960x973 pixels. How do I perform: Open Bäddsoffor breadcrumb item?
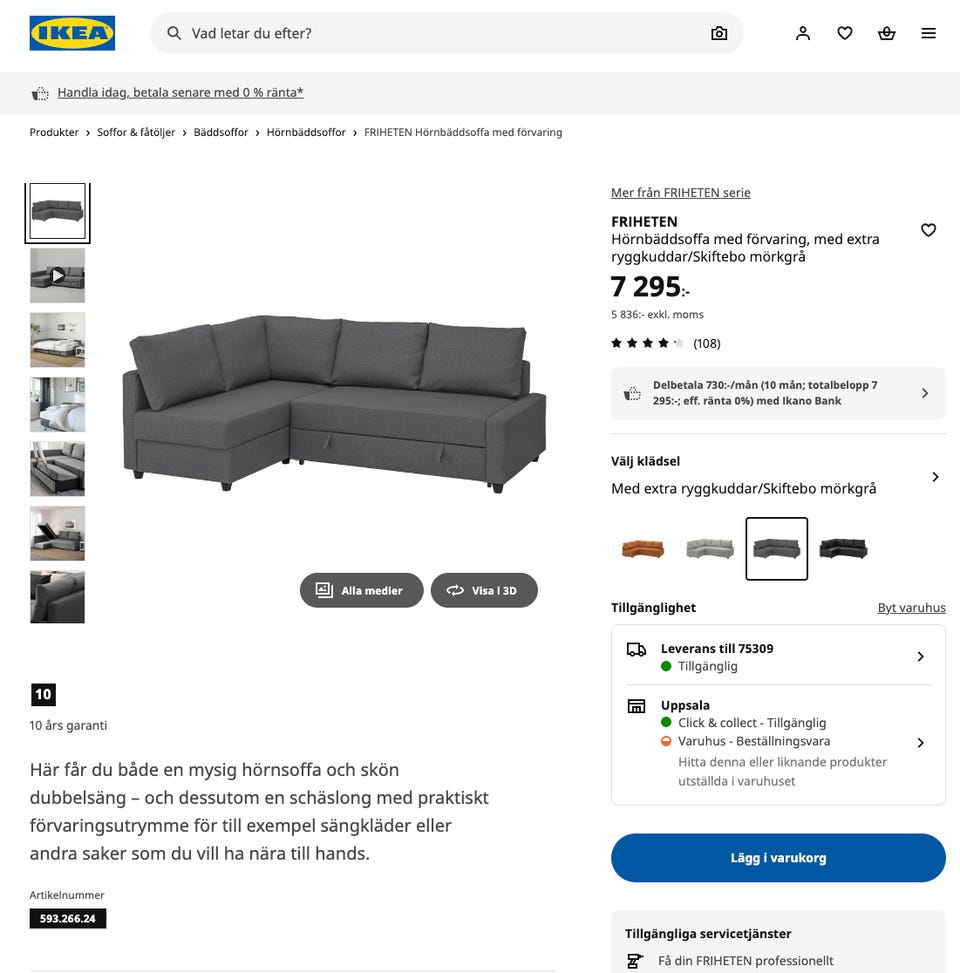pyautogui.click(x=221, y=132)
